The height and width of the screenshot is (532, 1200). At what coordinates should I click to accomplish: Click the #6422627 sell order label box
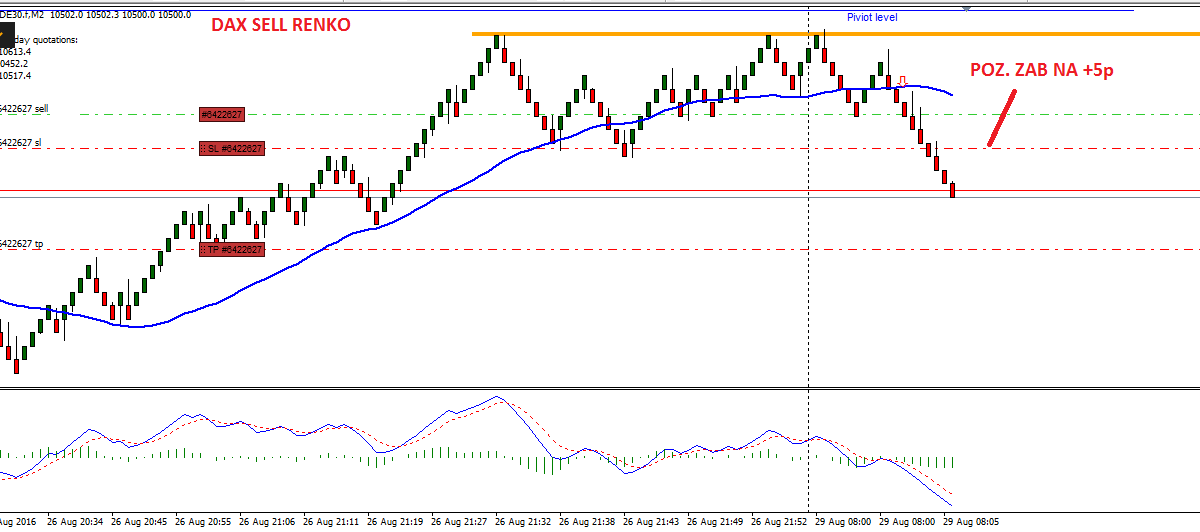[x=223, y=115]
